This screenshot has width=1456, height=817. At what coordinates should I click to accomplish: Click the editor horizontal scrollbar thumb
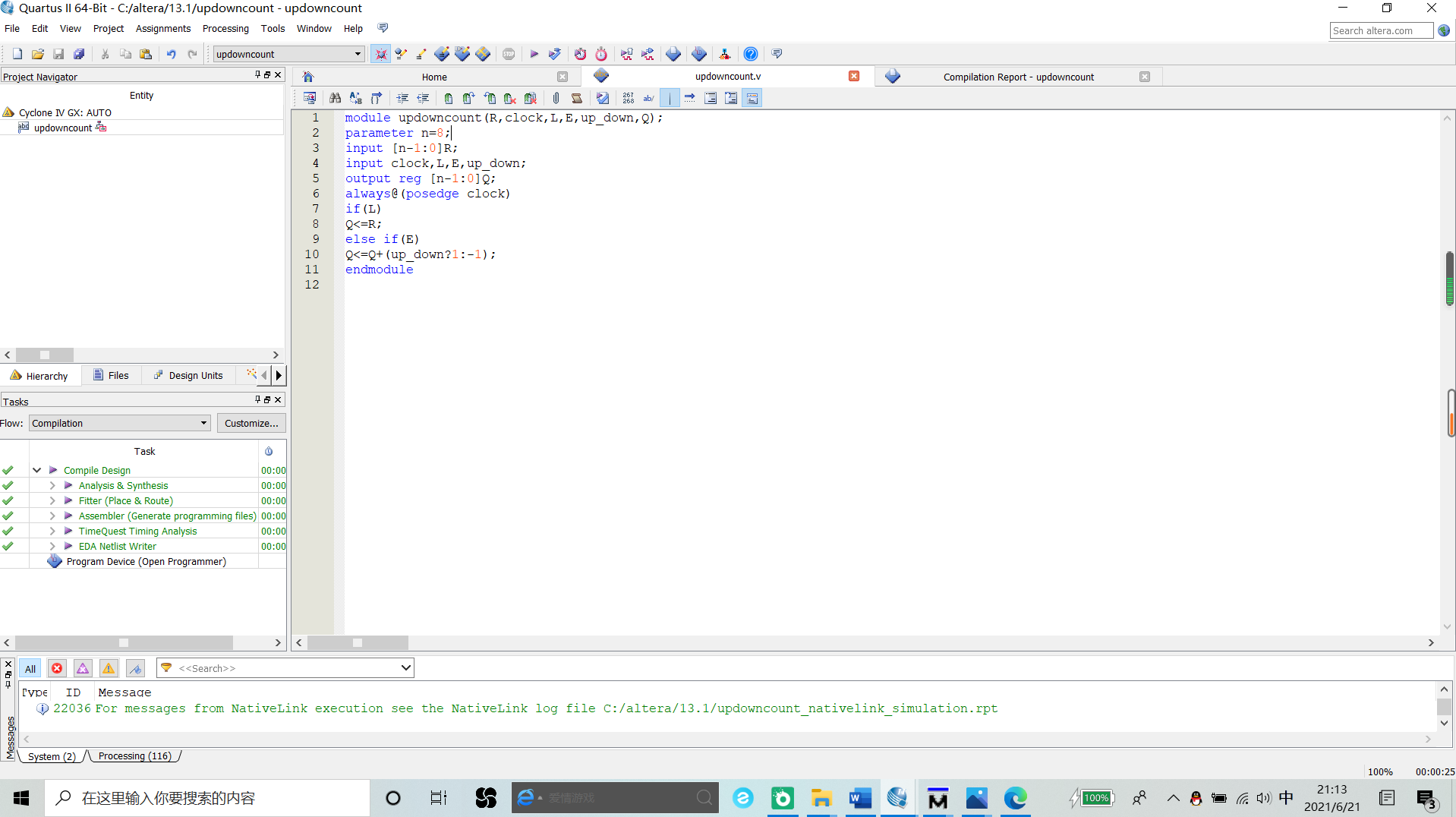tap(357, 642)
